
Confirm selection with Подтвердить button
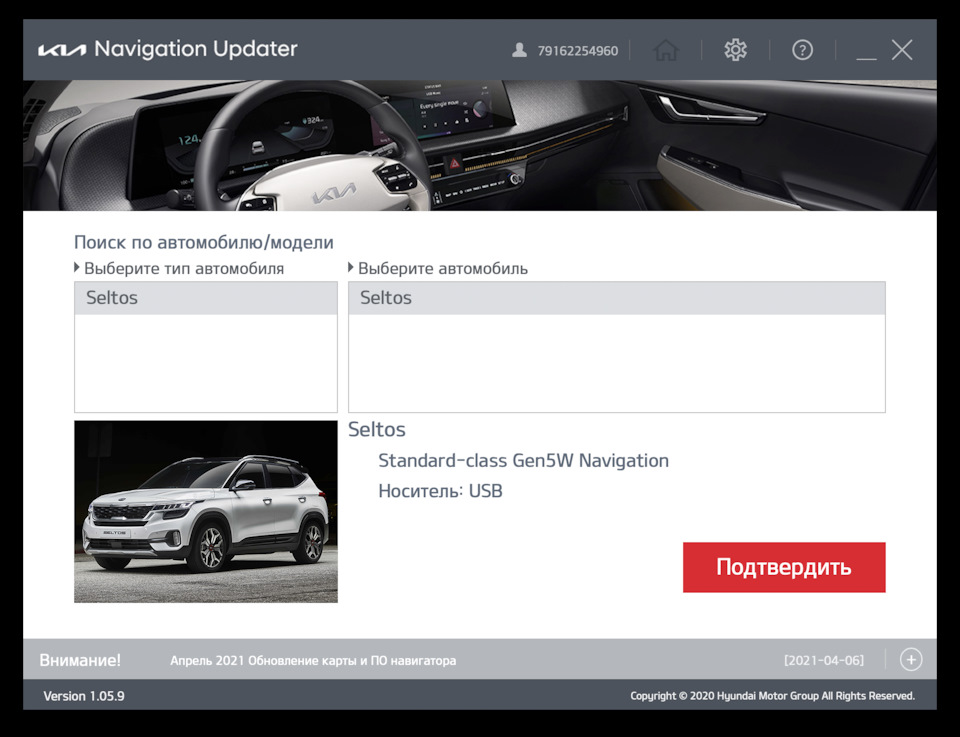[x=784, y=567]
